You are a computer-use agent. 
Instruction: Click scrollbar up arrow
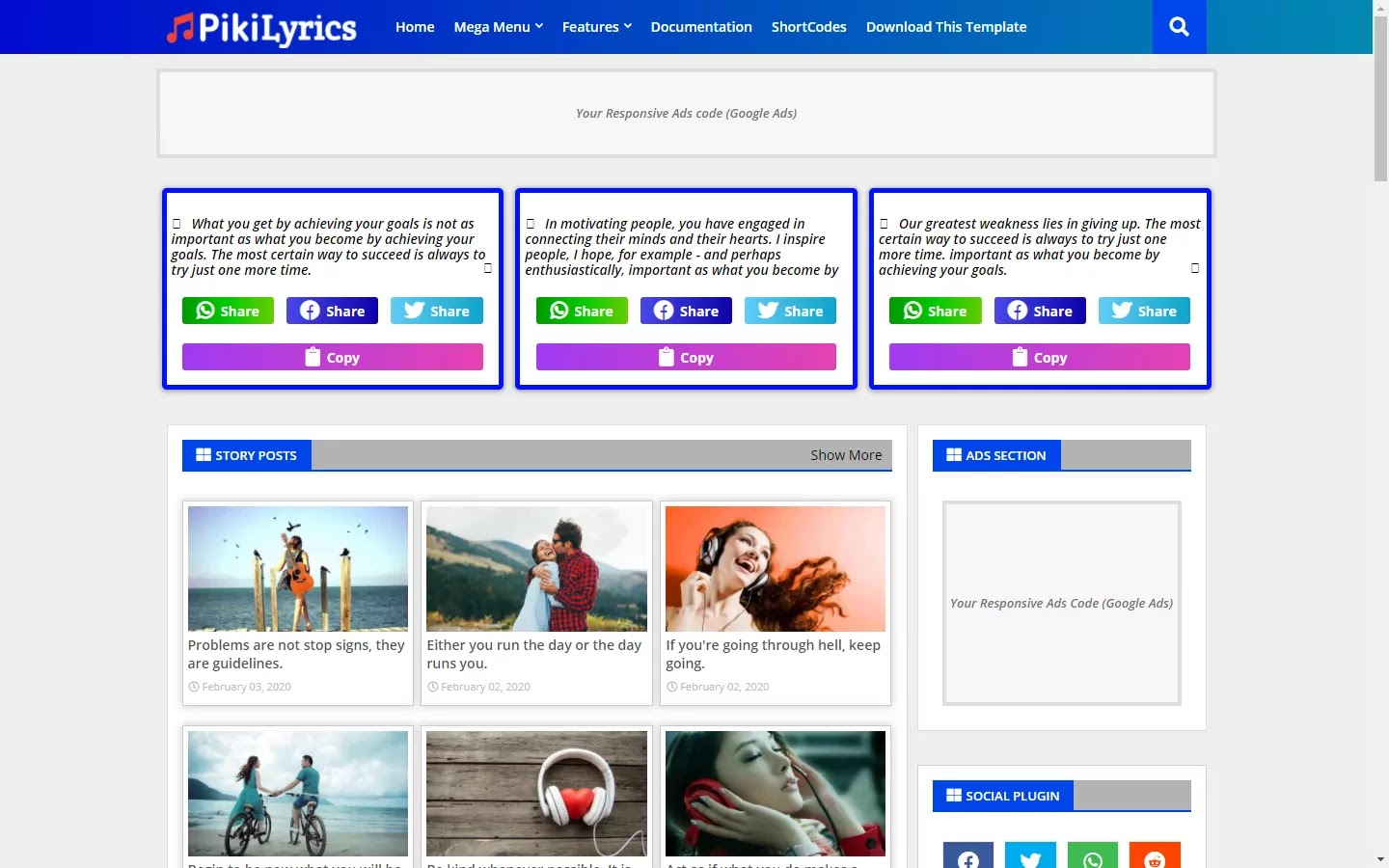pos(1380,7)
